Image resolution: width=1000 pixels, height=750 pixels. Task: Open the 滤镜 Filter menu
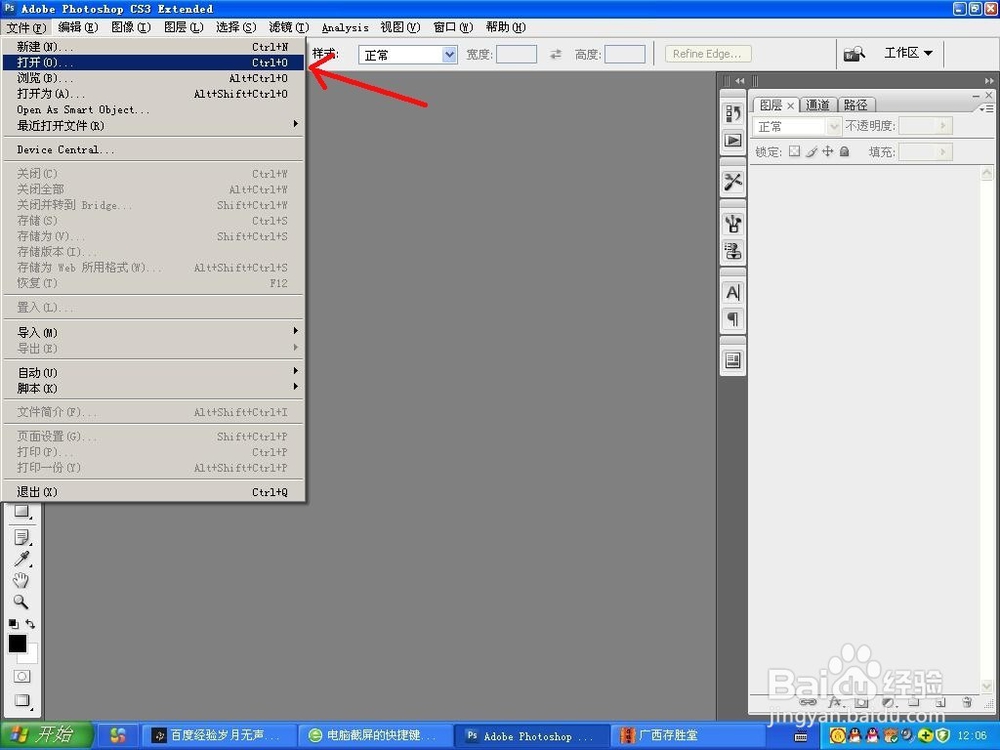288,27
